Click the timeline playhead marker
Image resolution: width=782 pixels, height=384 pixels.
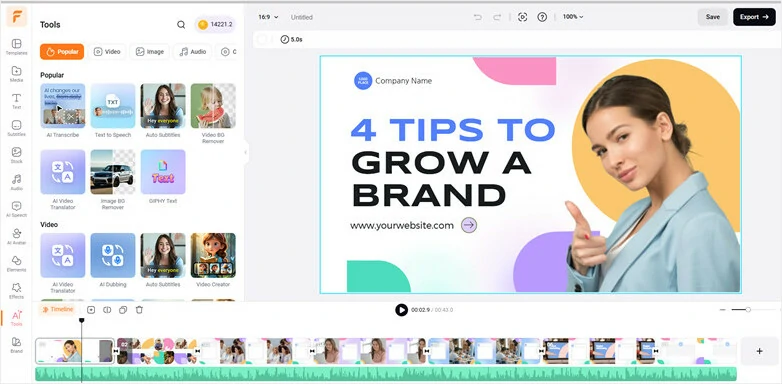(82, 321)
